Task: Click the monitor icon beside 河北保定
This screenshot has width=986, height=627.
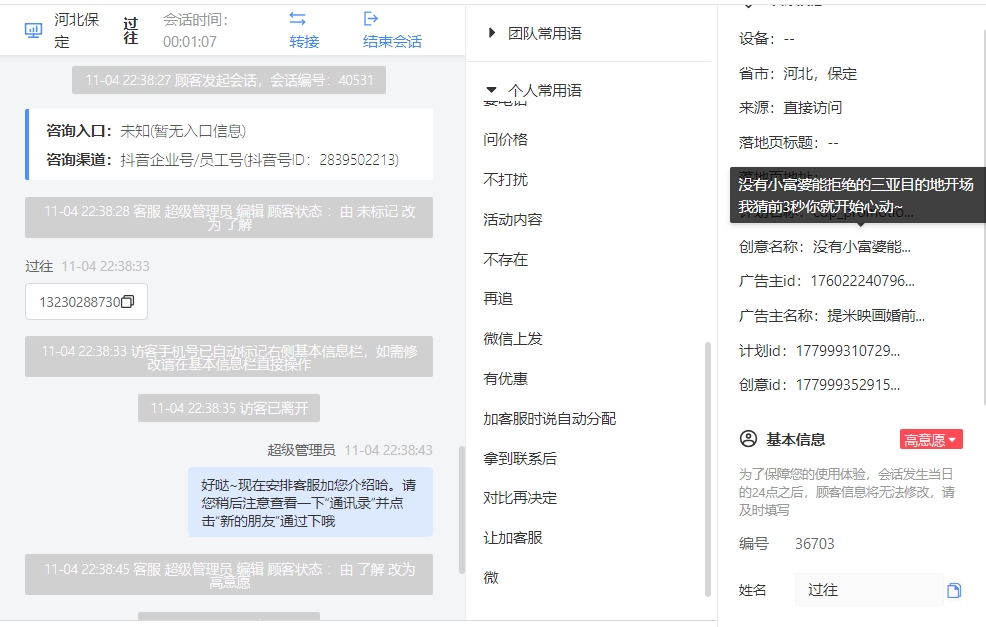Action: 33,30
